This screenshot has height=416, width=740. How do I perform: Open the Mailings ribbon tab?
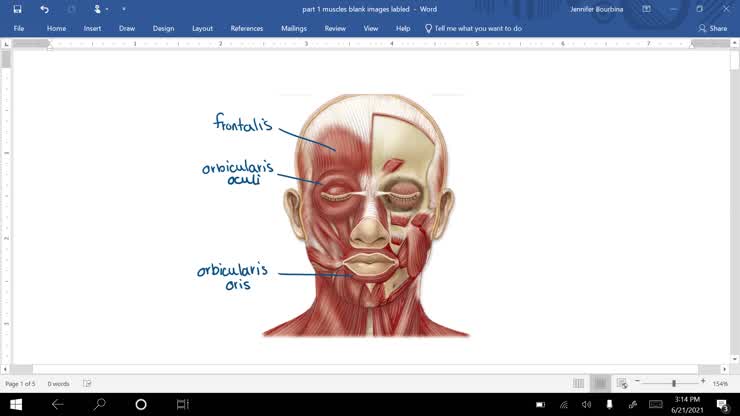click(x=294, y=28)
